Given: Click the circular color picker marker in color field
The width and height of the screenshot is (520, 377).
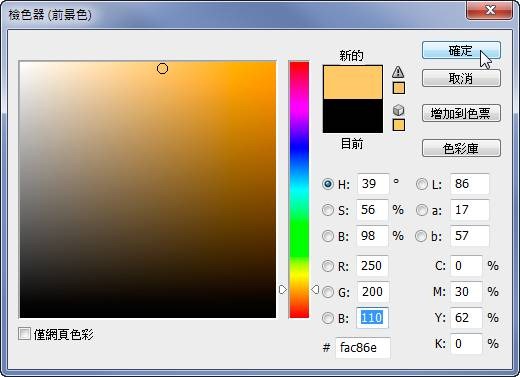Looking at the screenshot, I should (162, 69).
